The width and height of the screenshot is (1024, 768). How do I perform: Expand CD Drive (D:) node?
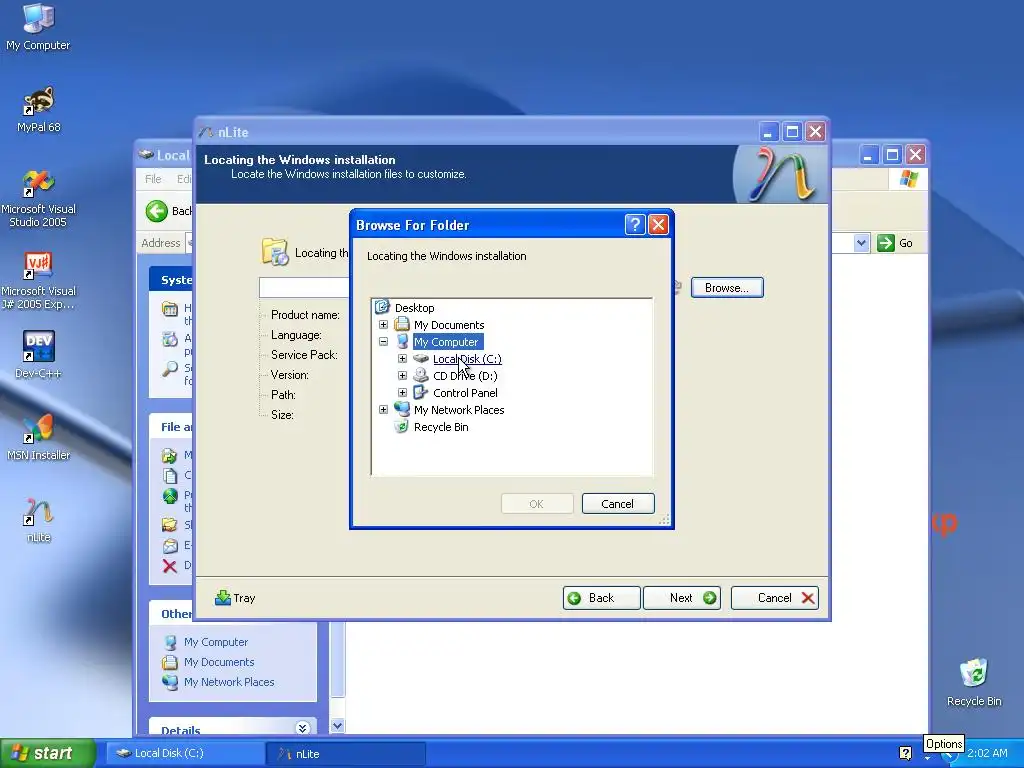[x=402, y=376]
